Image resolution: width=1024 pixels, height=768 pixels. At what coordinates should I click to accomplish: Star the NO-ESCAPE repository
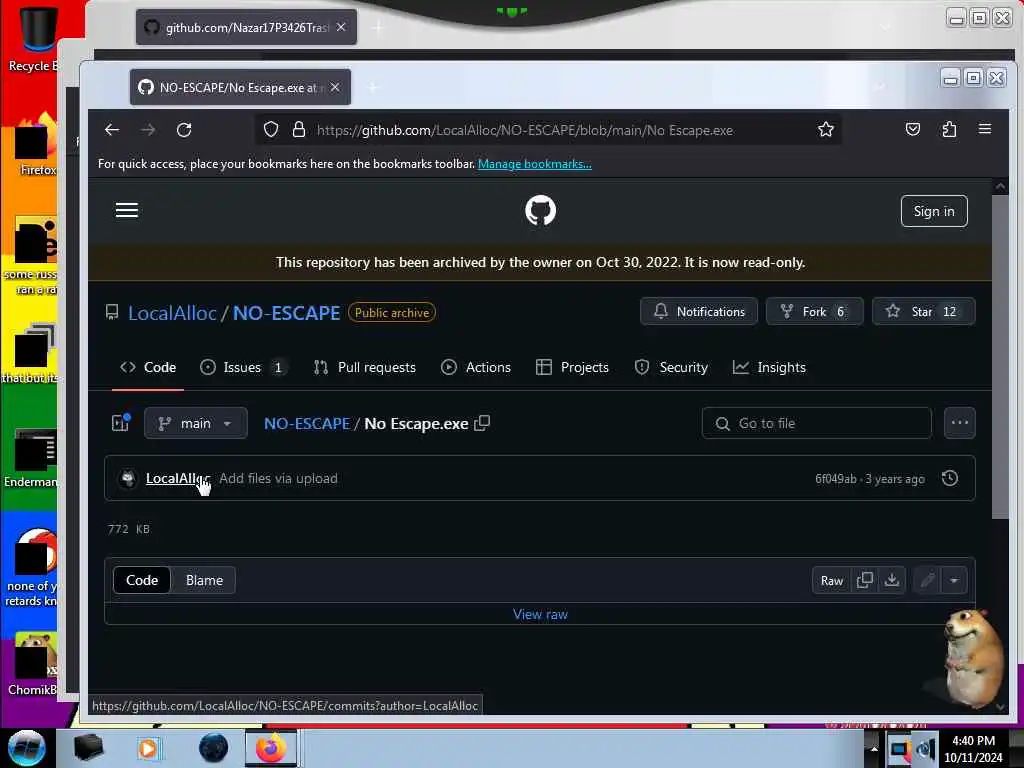pyautogui.click(x=923, y=312)
